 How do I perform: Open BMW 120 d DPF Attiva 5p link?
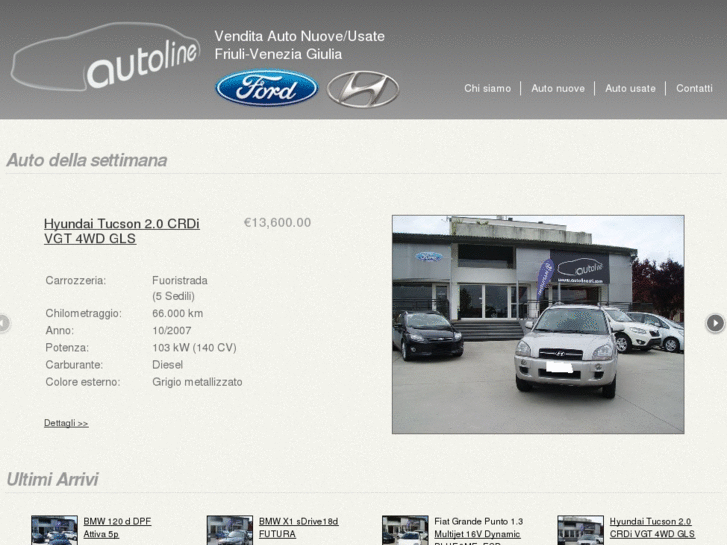[117, 527]
